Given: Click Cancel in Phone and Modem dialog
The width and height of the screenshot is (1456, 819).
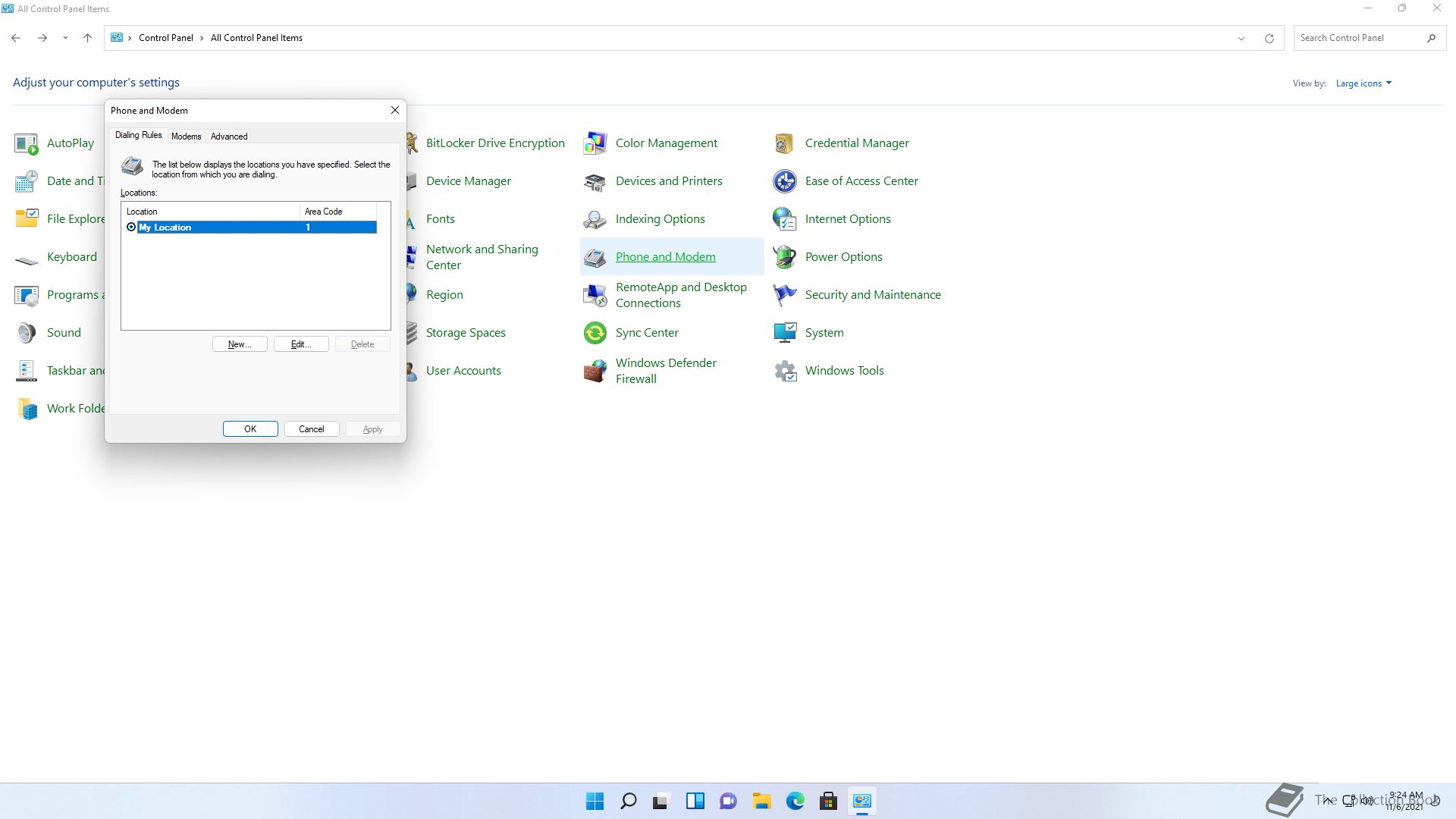Looking at the screenshot, I should click(x=312, y=429).
